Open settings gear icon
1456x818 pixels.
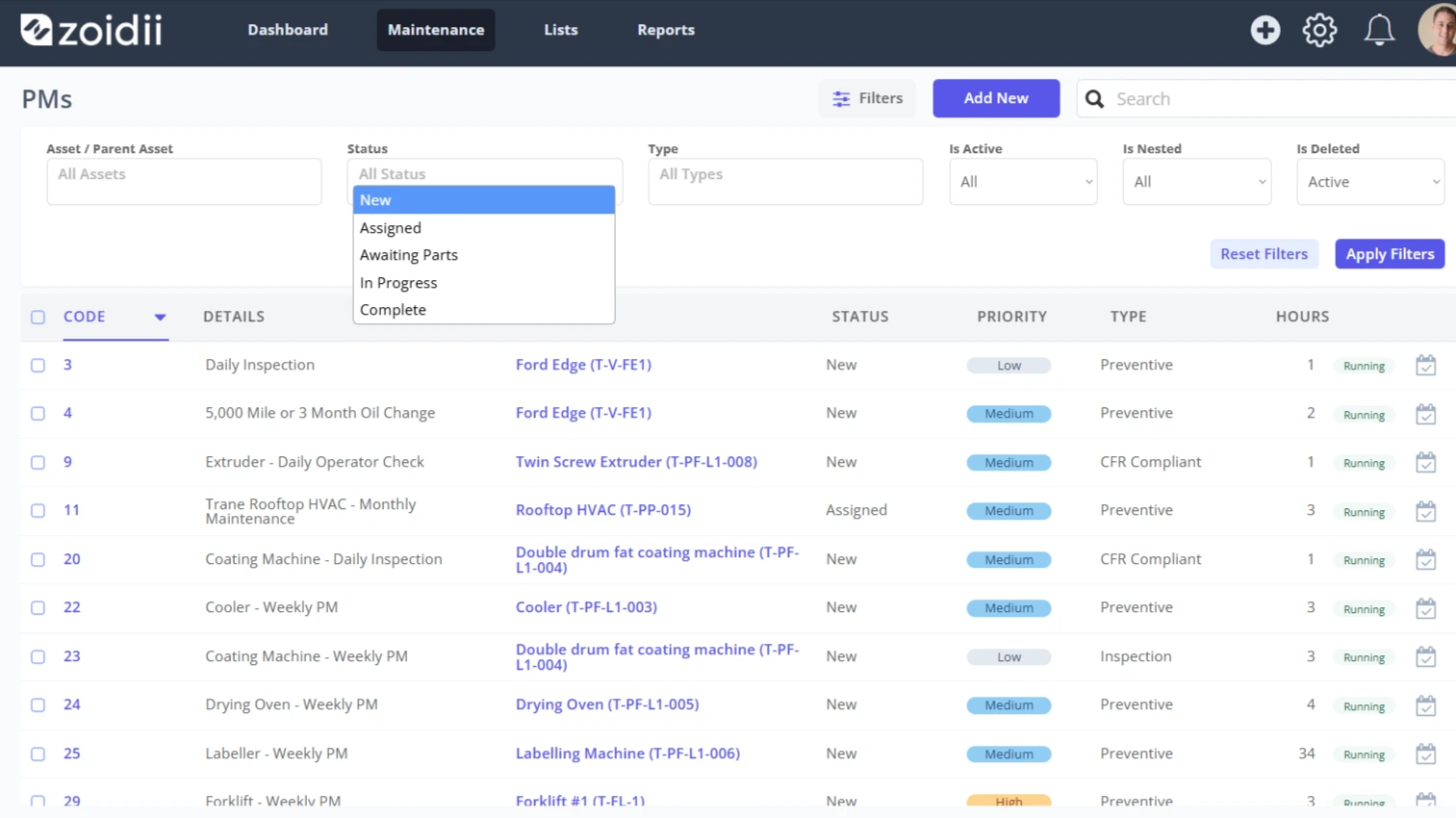1319,30
